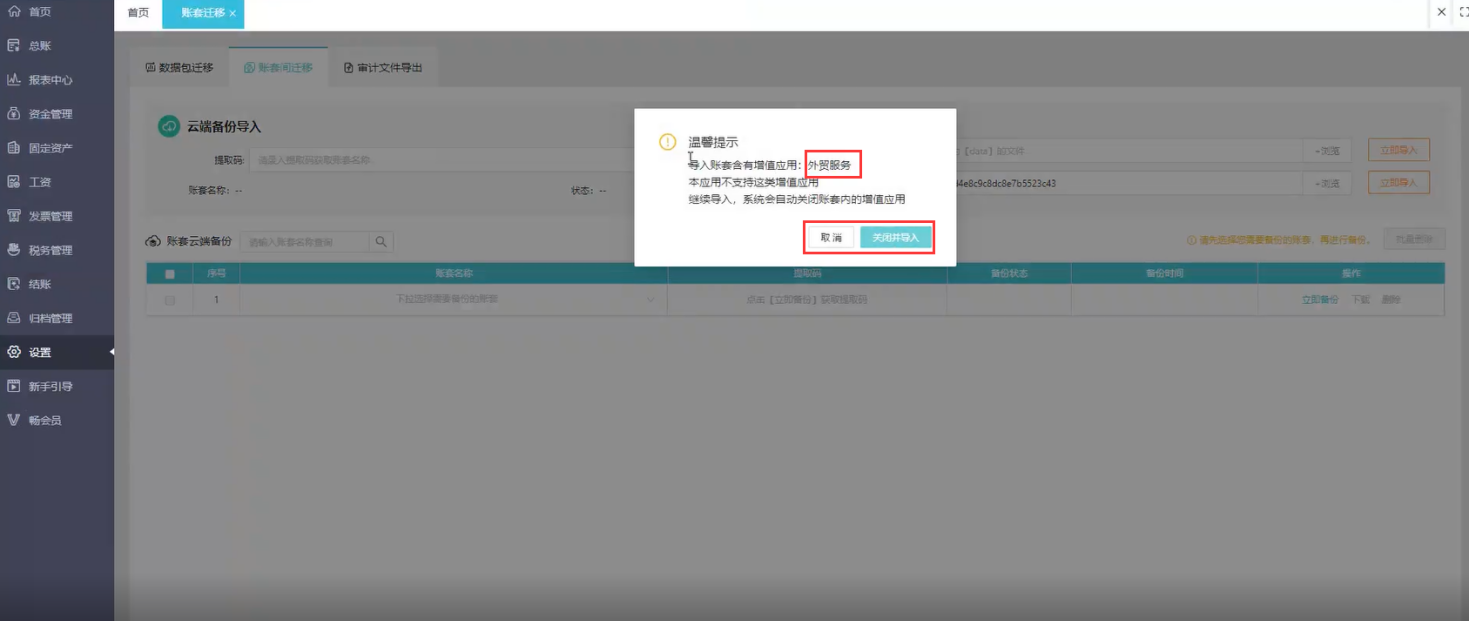The width and height of the screenshot is (1469, 621).
Task: Focus the 提取码 input field
Action: coord(443,160)
